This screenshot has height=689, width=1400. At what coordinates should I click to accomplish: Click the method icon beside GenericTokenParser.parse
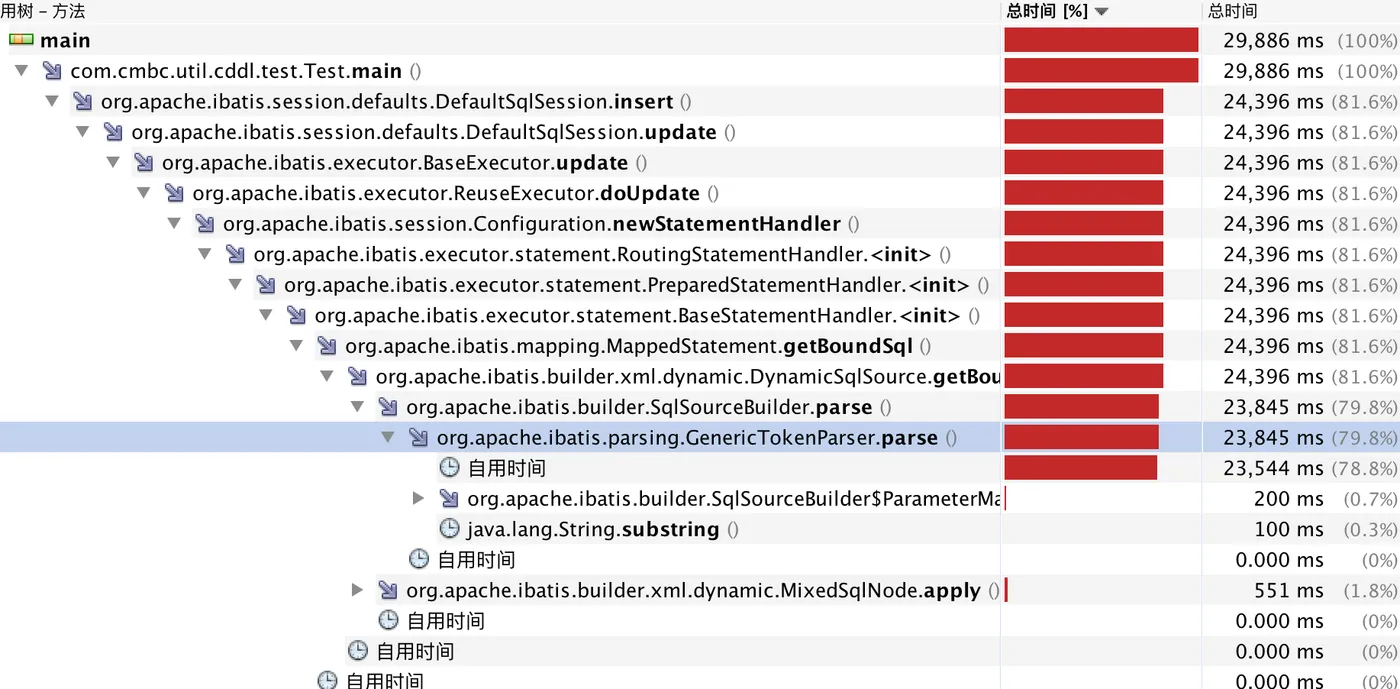[x=419, y=437]
